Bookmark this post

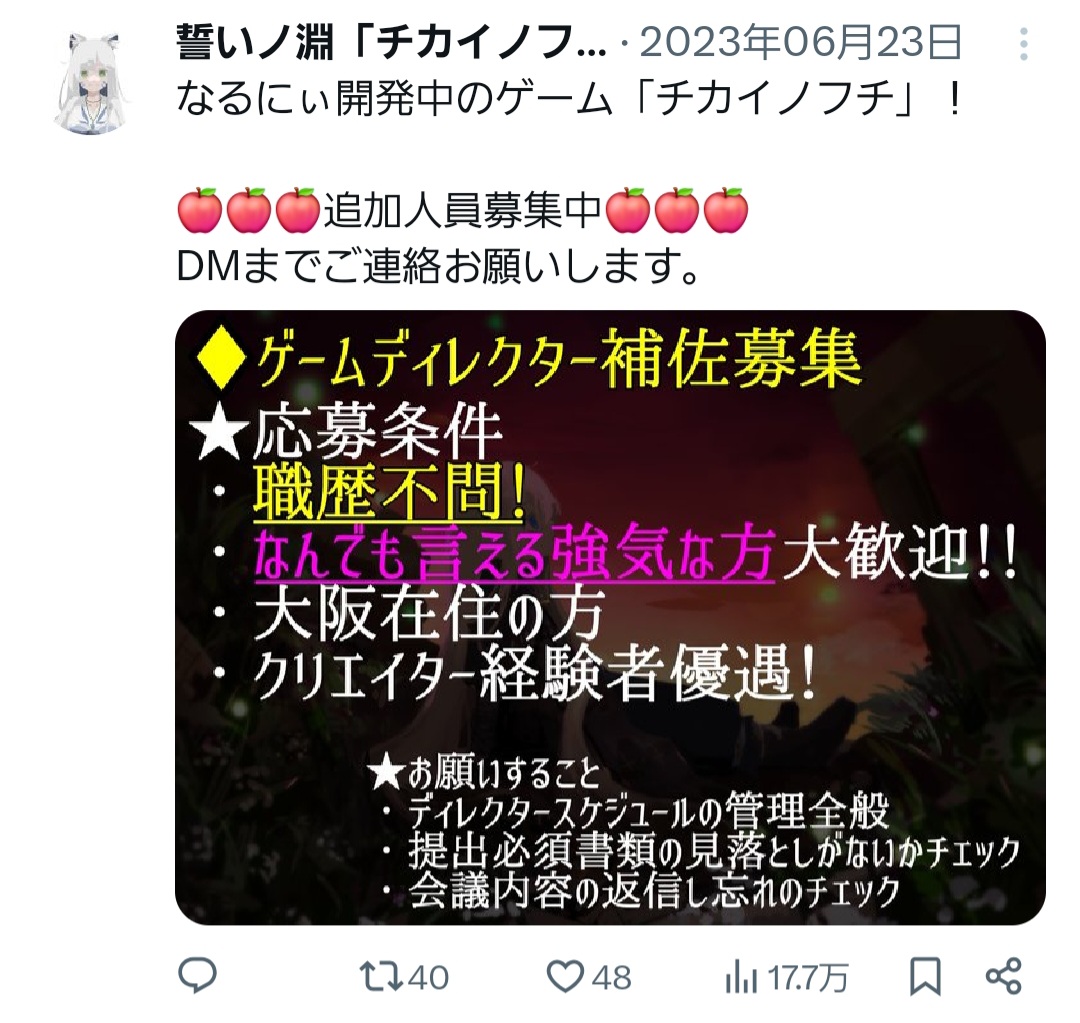[925, 976]
